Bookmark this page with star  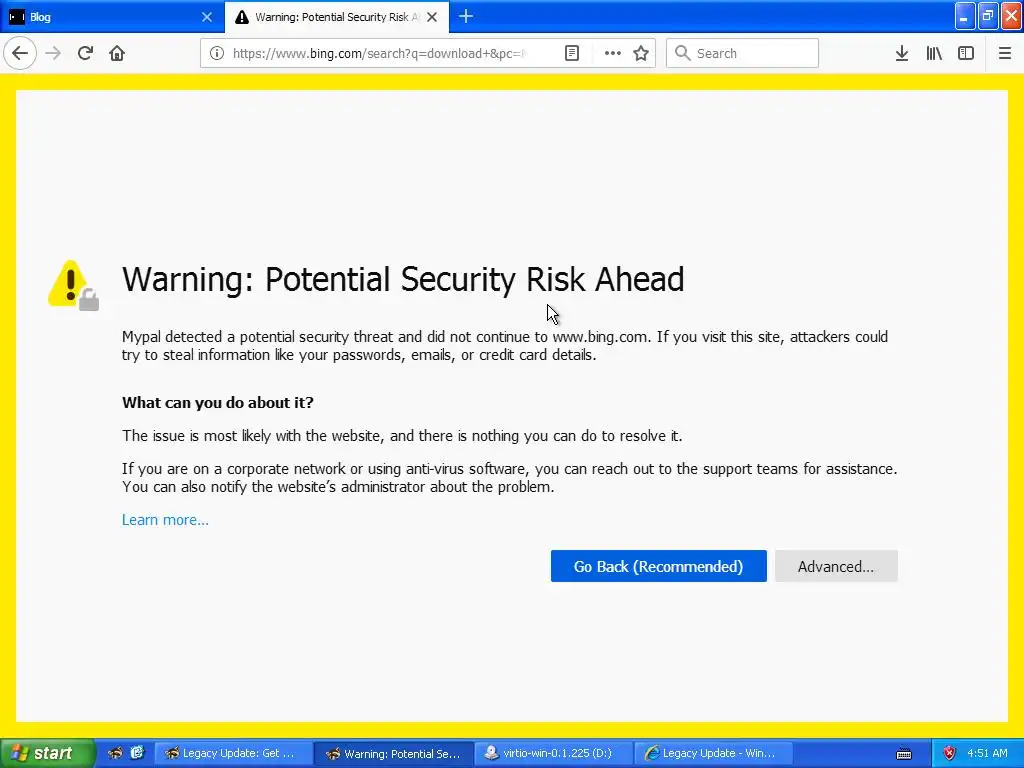tap(641, 54)
